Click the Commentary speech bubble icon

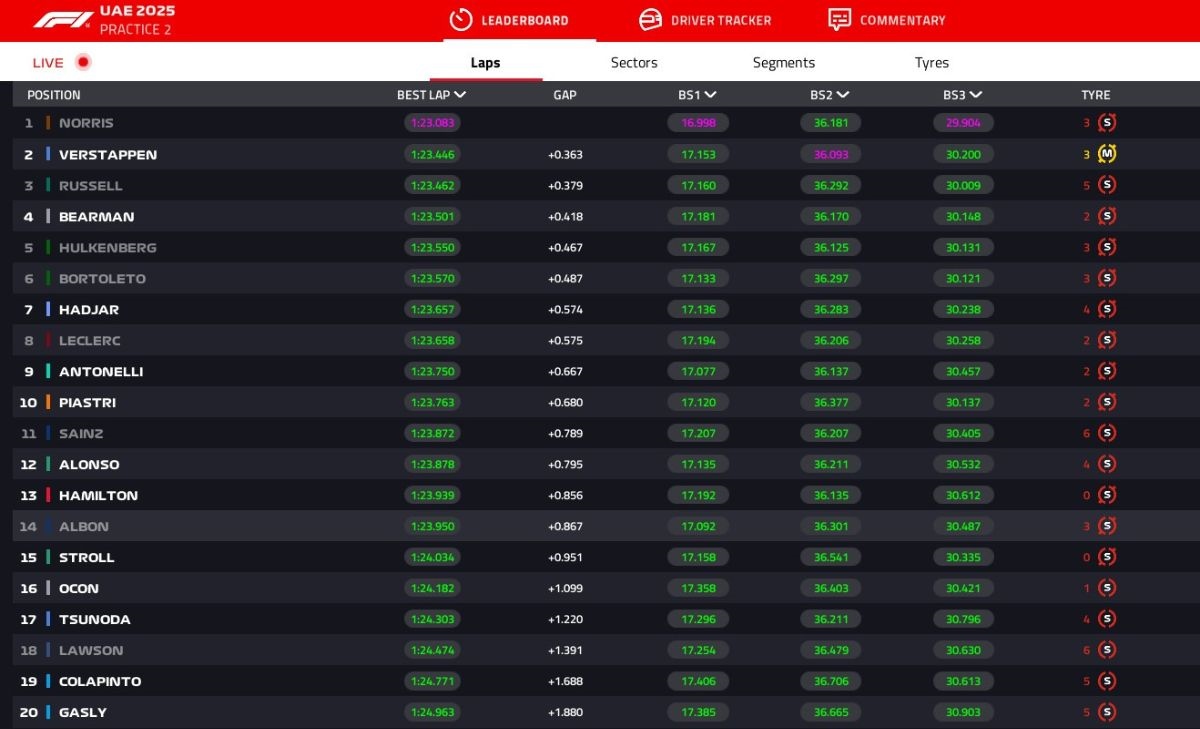pyautogui.click(x=839, y=20)
